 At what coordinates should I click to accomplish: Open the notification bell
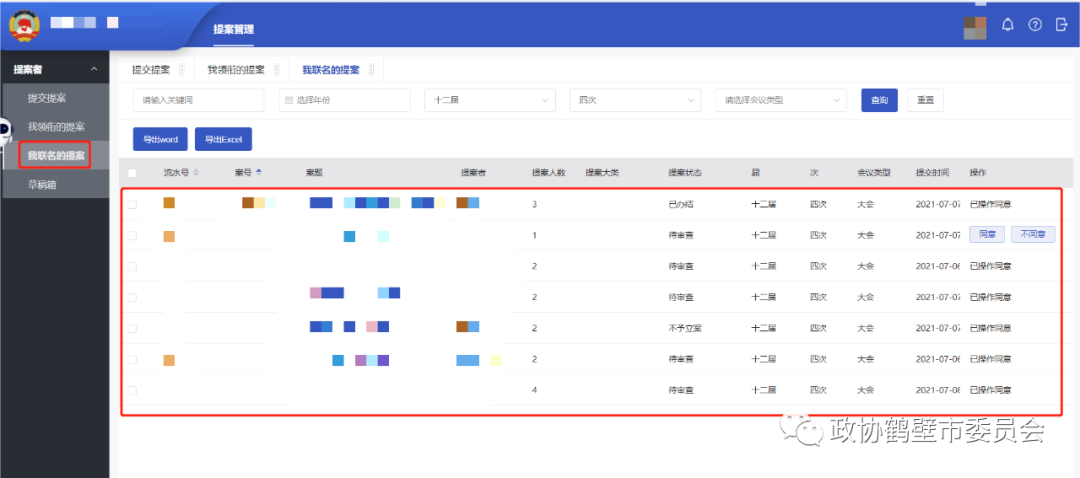pos(1008,25)
